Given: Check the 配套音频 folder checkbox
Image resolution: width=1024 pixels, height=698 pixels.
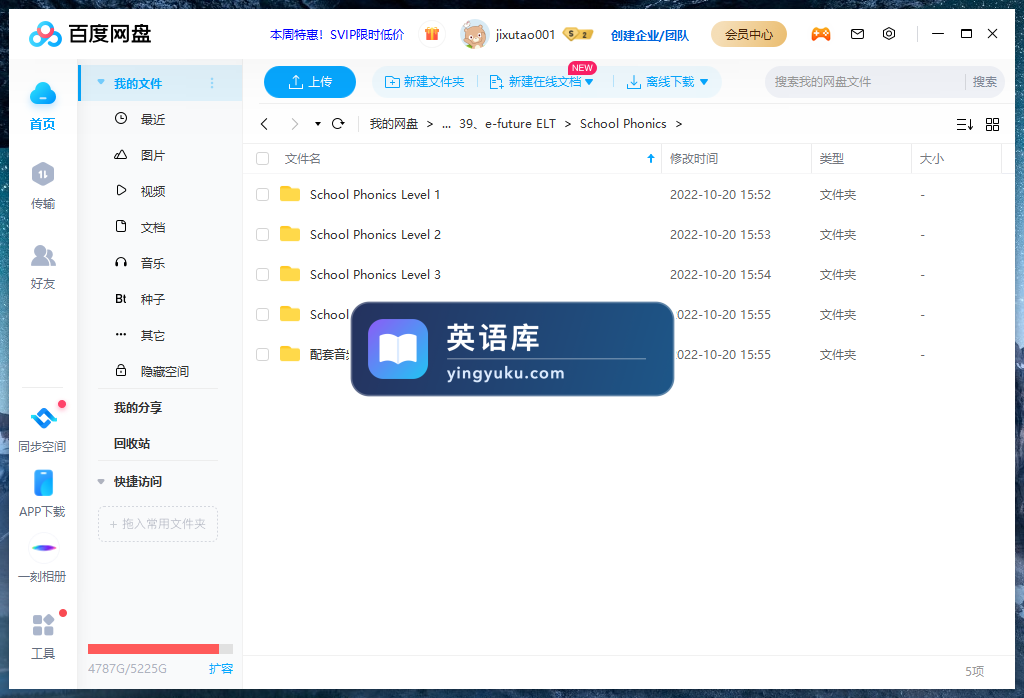Looking at the screenshot, I should tap(263, 355).
